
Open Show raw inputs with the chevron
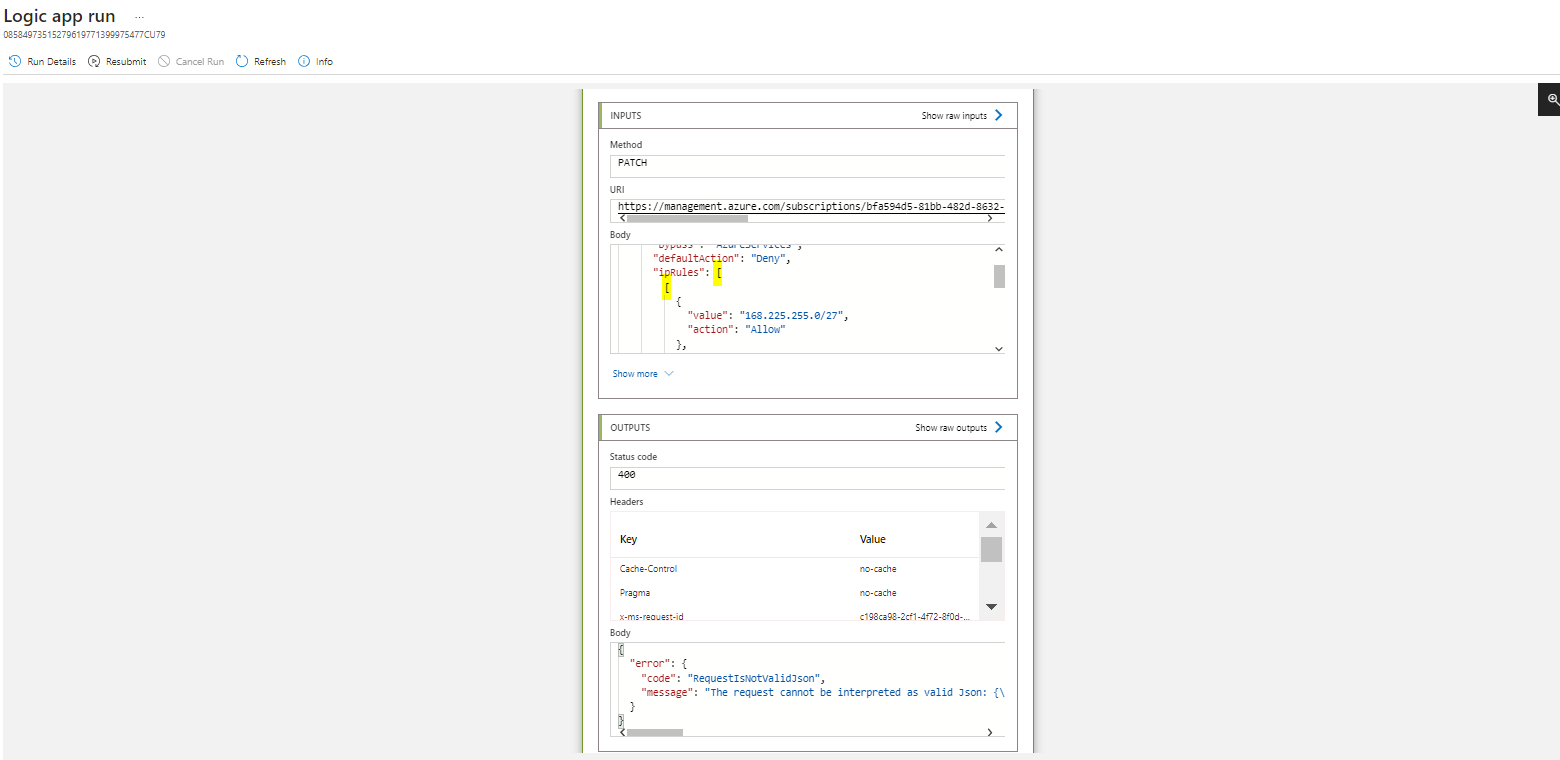[x=999, y=115]
